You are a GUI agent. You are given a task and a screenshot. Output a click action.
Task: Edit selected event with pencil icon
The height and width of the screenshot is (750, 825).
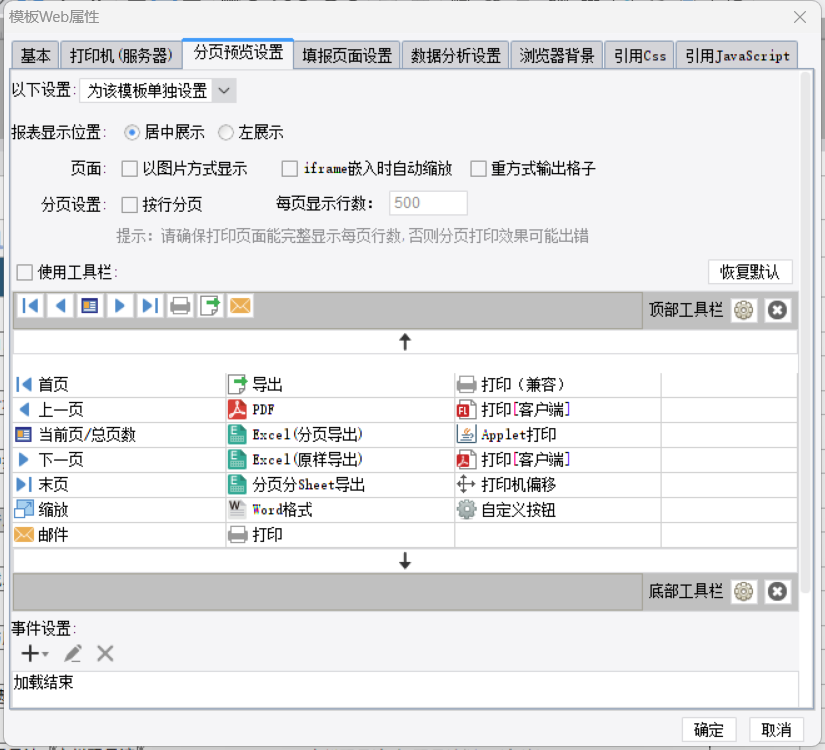(x=73, y=654)
